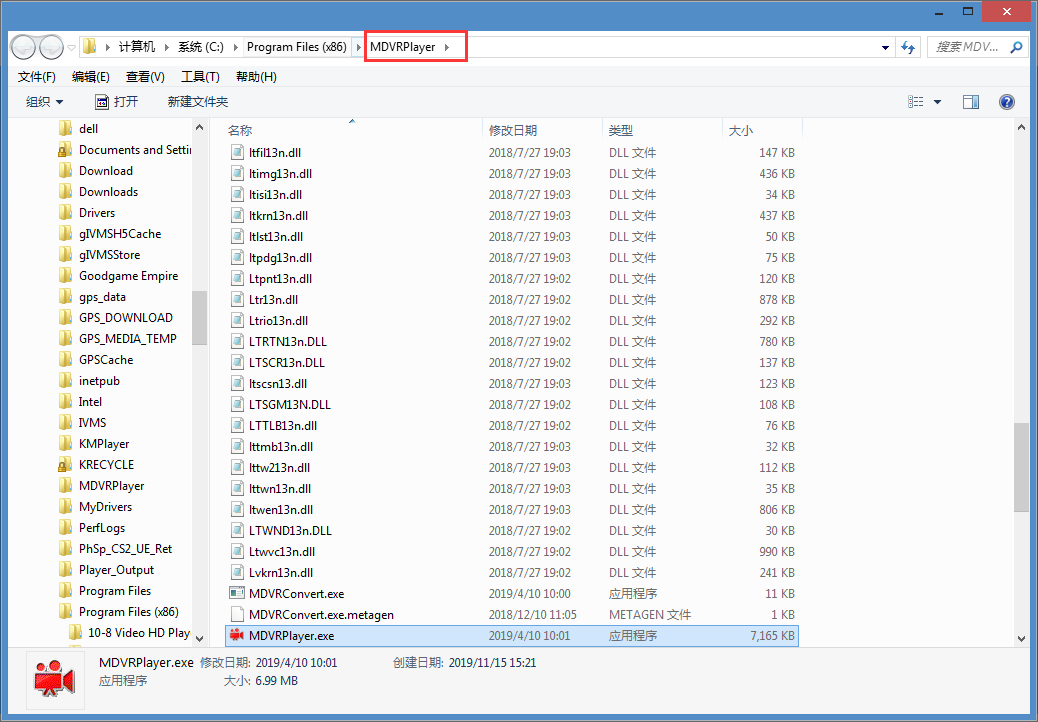Select the MDVRConvert.exe.metagen file icon
Viewport: 1038px width, 722px height.
(x=237, y=614)
